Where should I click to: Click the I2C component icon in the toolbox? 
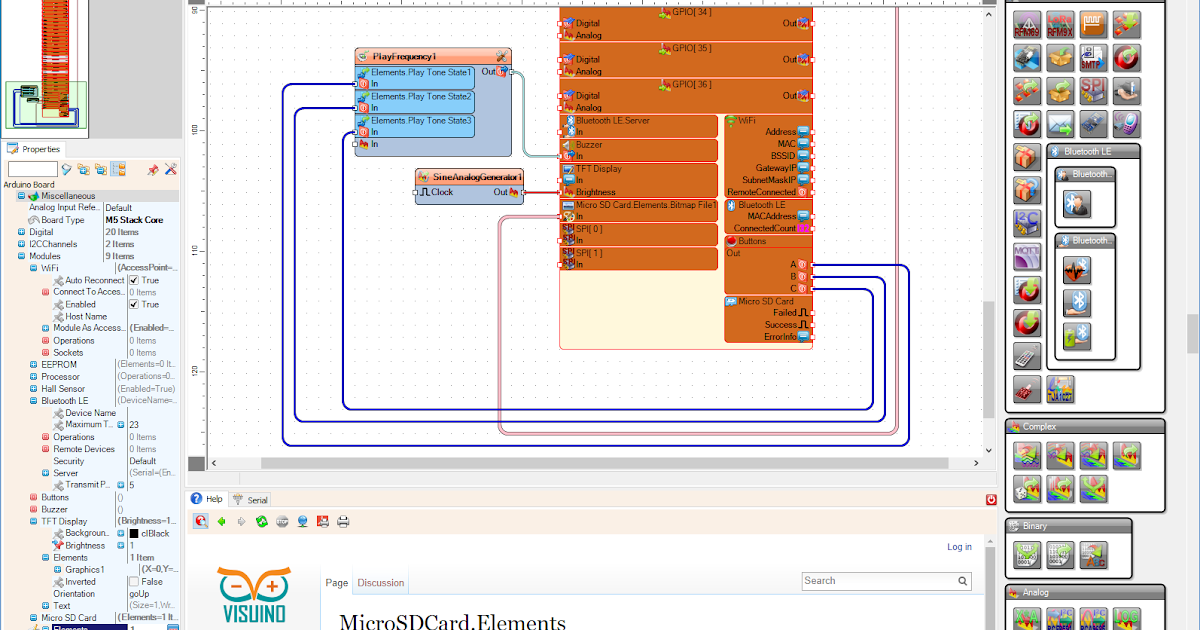tap(1027, 224)
